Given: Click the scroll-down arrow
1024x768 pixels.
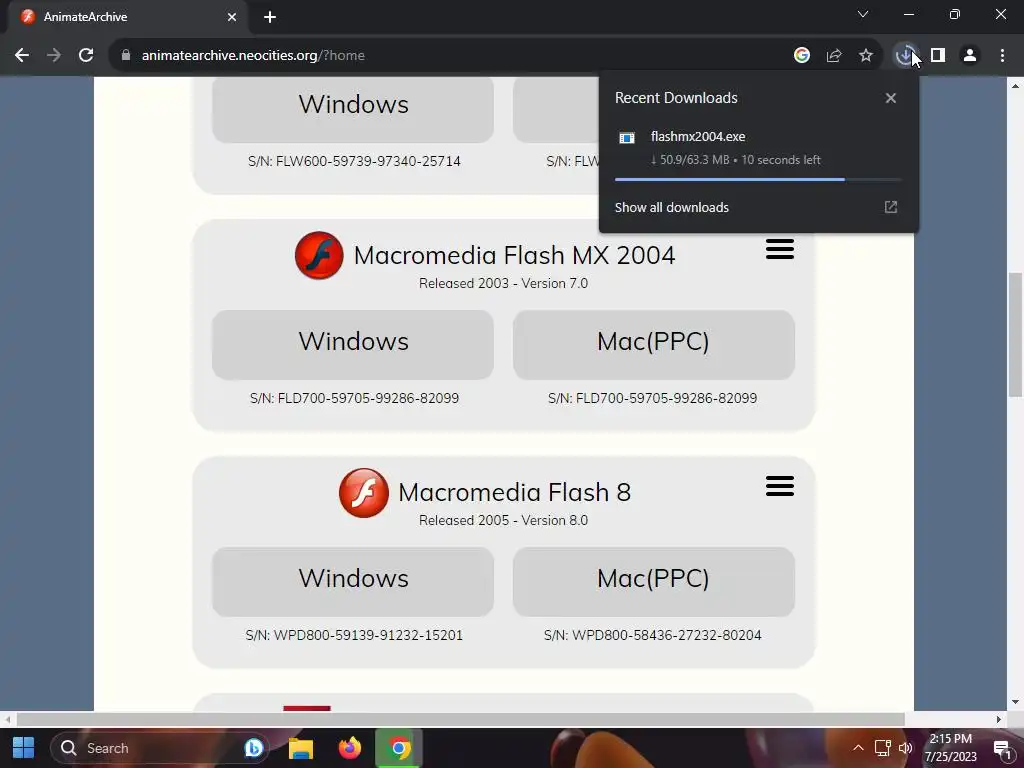Looking at the screenshot, I should [x=1015, y=703].
